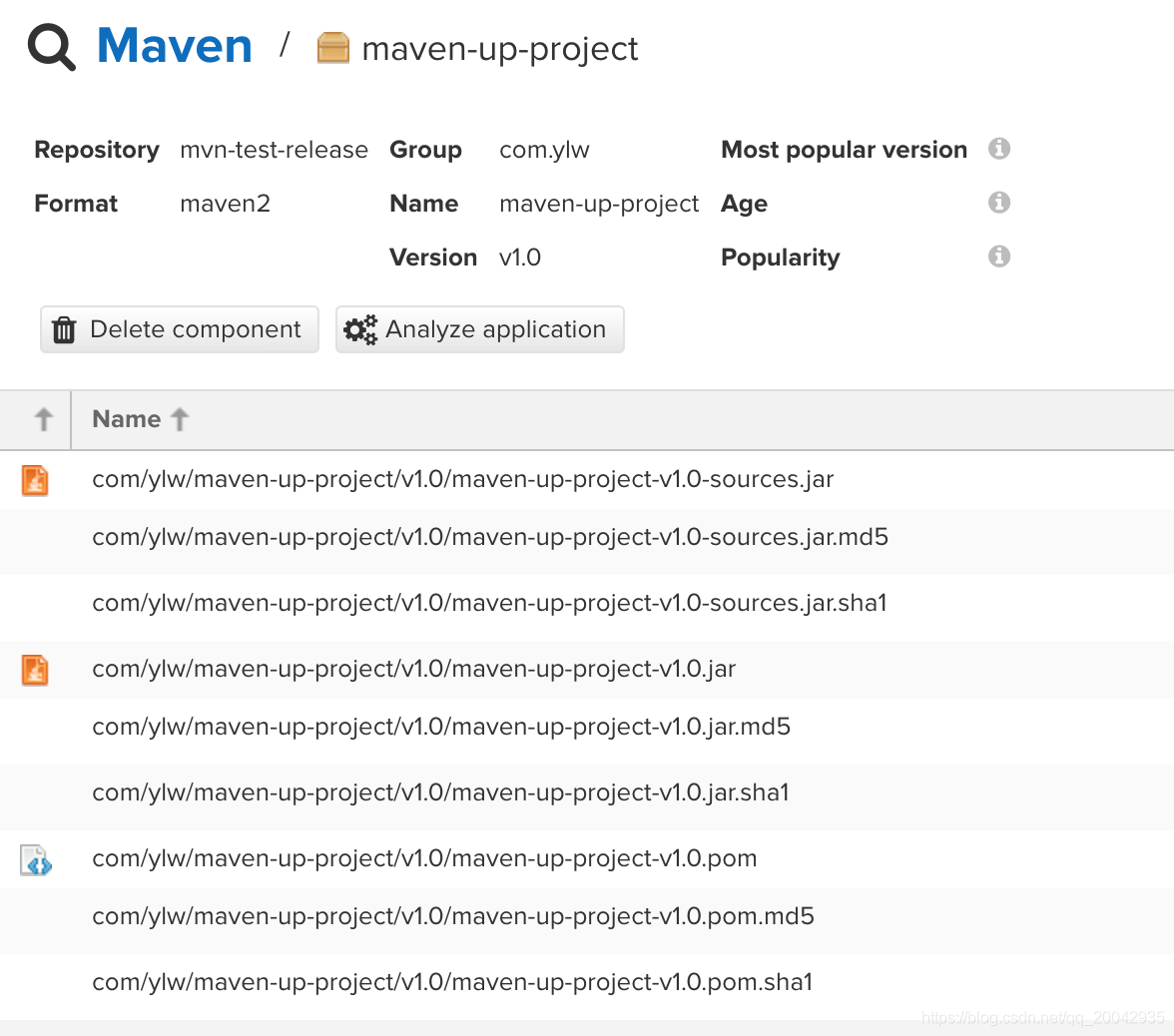Click the search magnifier icon
This screenshot has height=1036, width=1174.
click(52, 47)
